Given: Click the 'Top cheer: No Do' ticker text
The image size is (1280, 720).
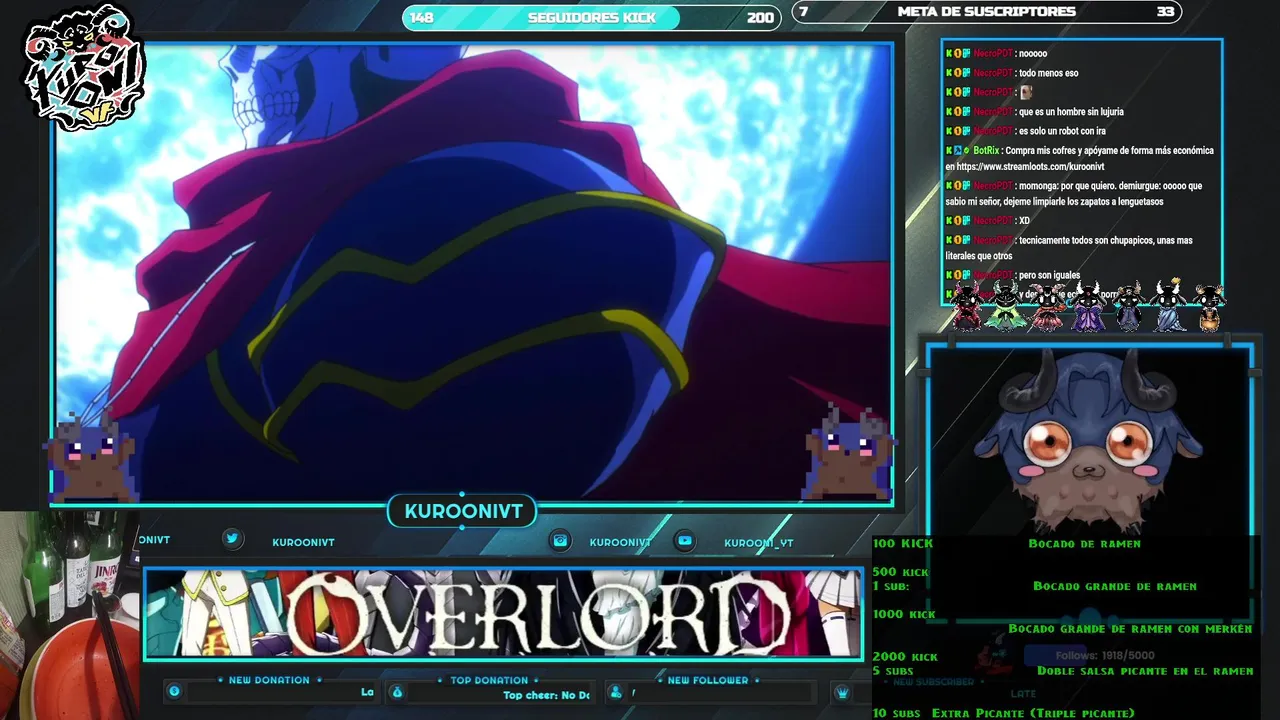Looking at the screenshot, I should [x=546, y=695].
